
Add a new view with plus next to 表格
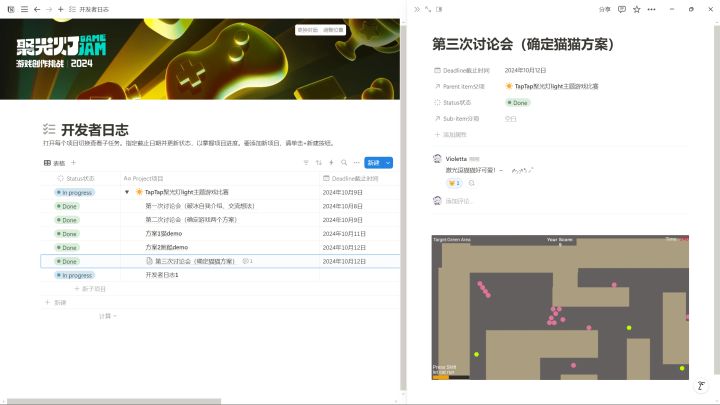pyautogui.click(x=73, y=163)
